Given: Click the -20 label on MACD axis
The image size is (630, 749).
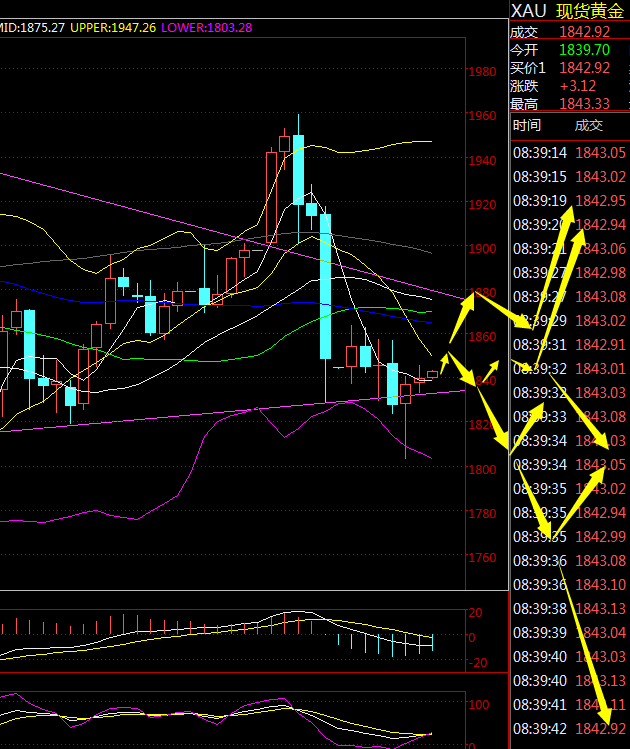Looking at the screenshot, I should [x=478, y=663].
